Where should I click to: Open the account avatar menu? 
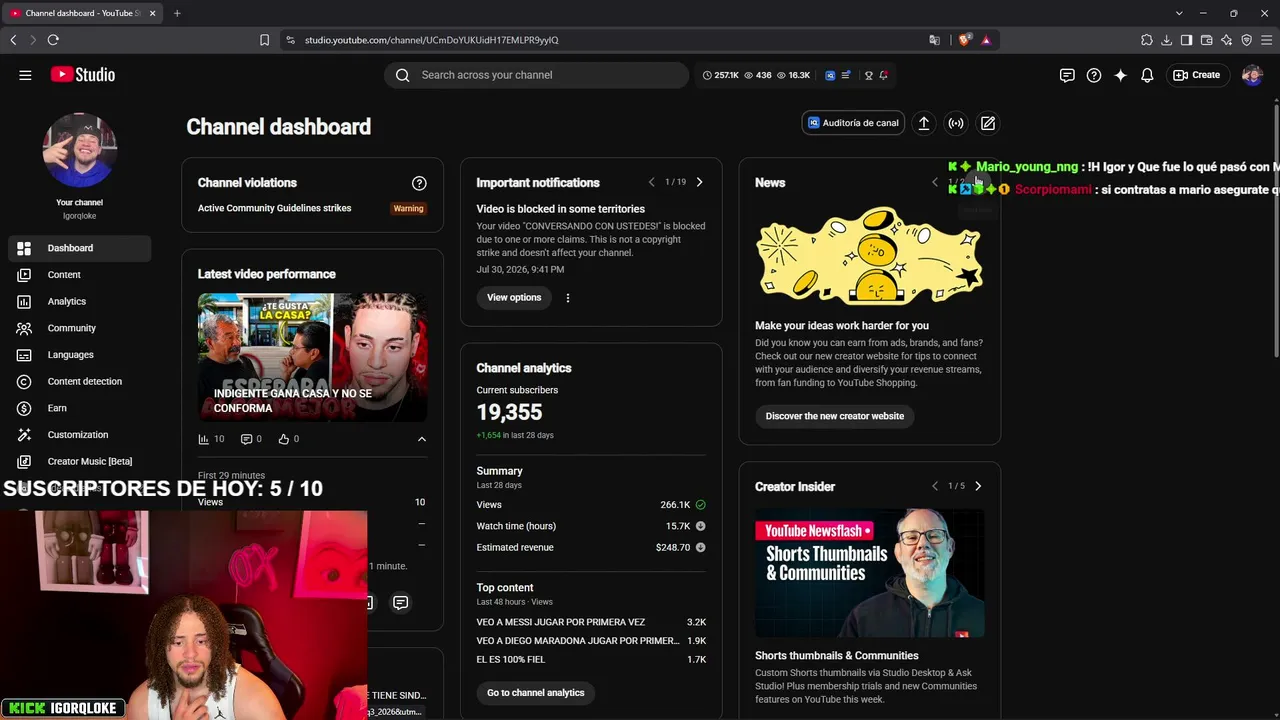coord(1252,75)
